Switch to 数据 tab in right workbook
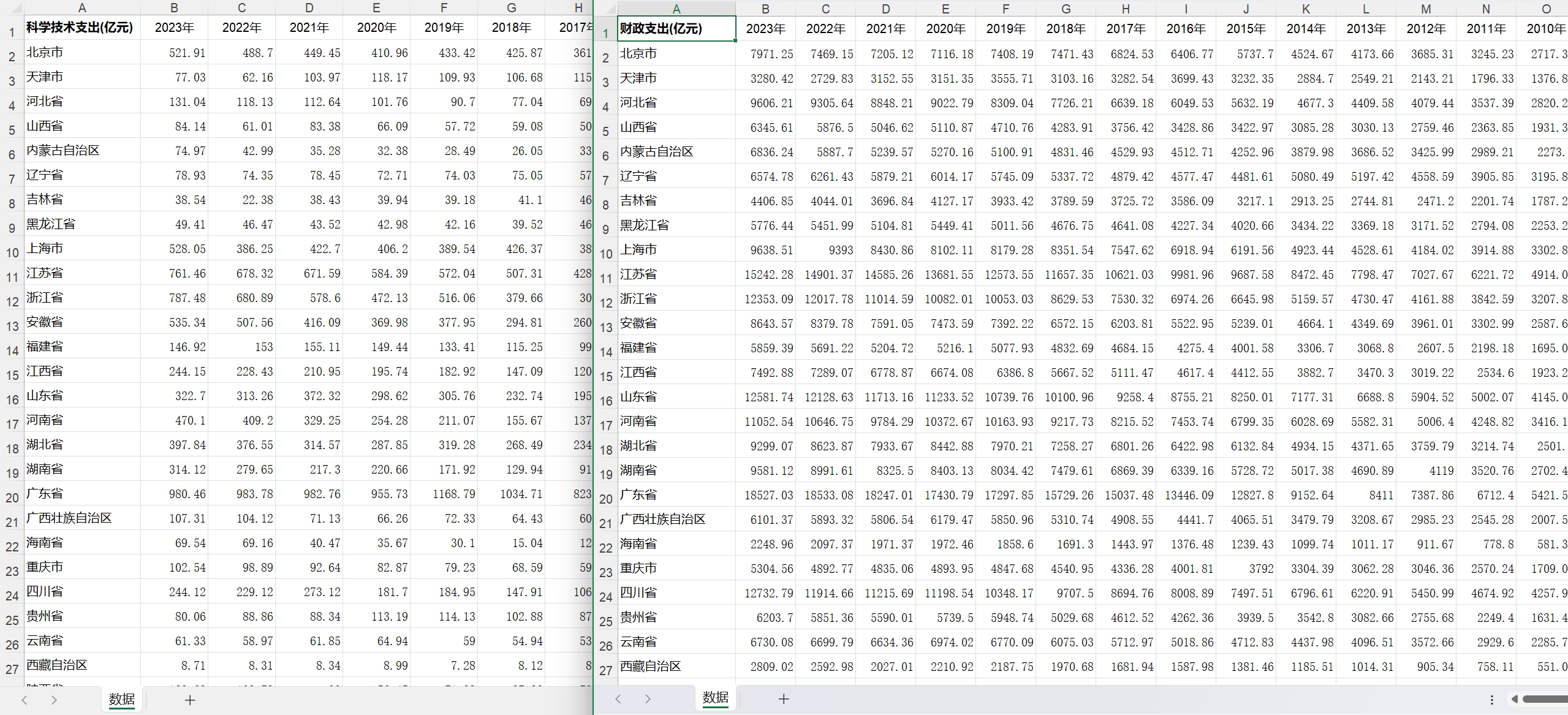Screen dimensions: 1568x715 click(716, 698)
